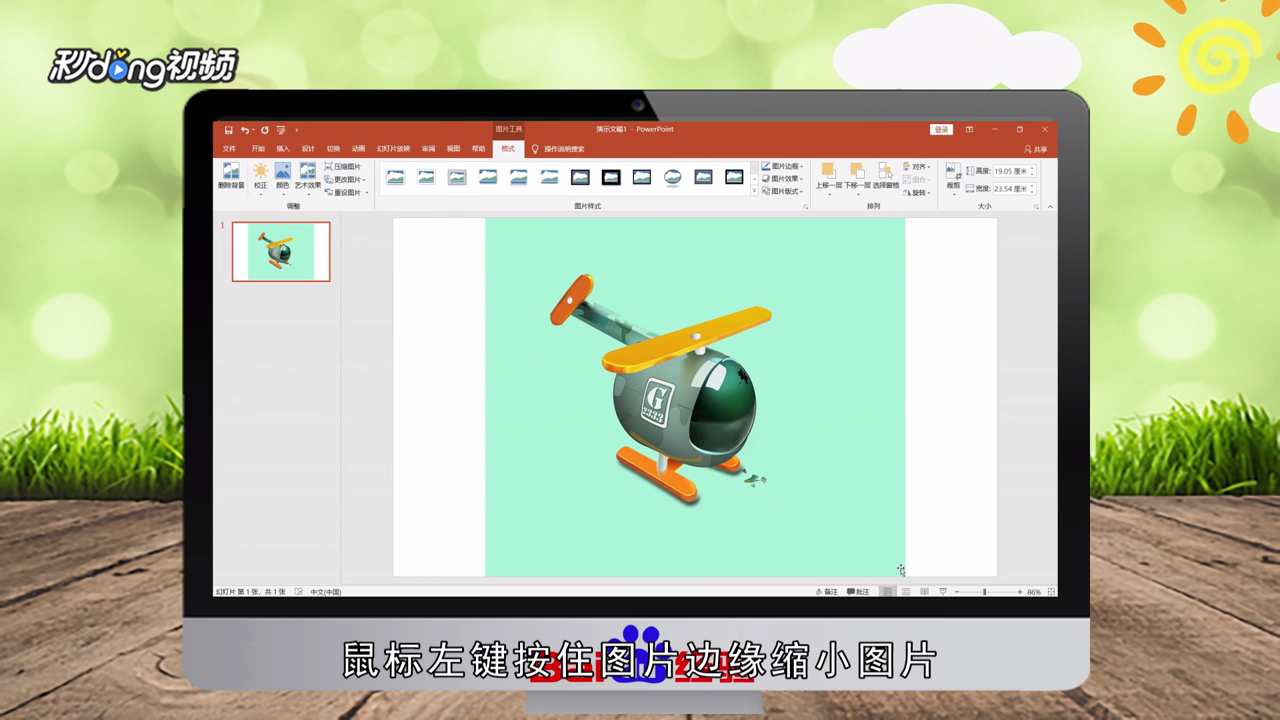
Task: Open the Help (帮助) tab
Action: point(478,149)
